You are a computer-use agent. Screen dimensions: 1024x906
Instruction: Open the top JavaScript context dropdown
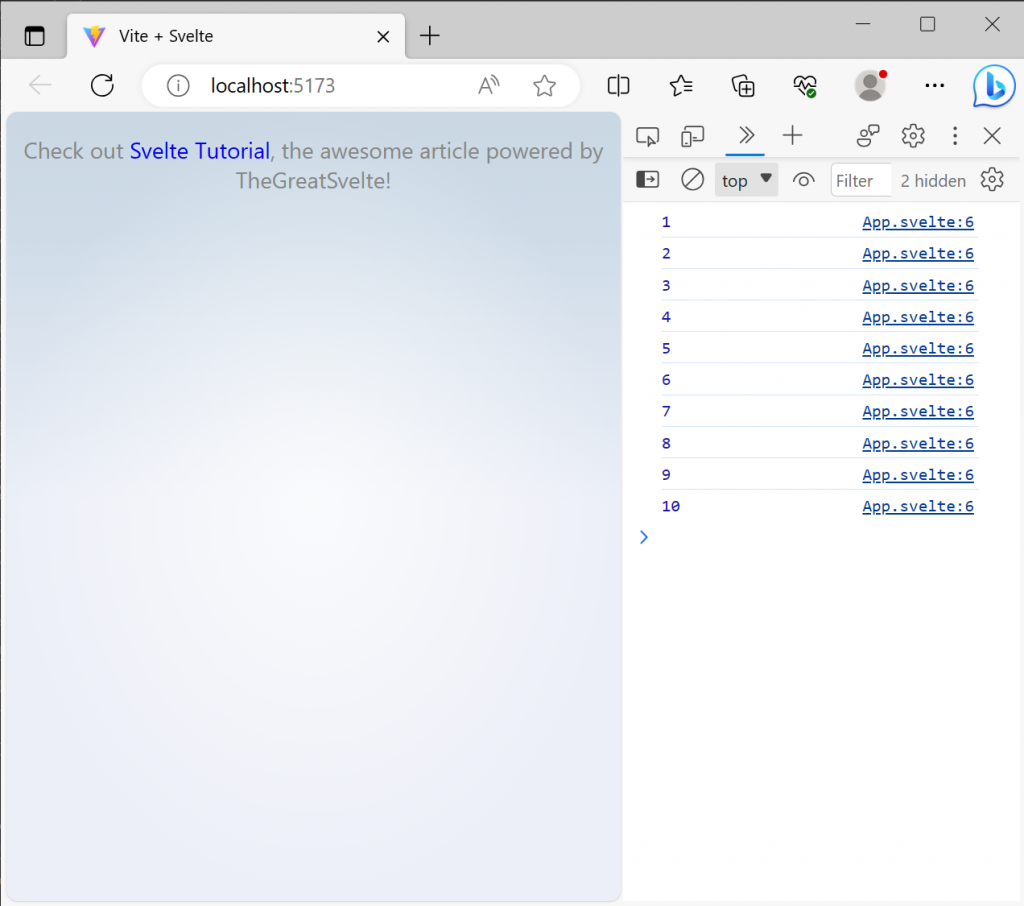pyautogui.click(x=746, y=180)
